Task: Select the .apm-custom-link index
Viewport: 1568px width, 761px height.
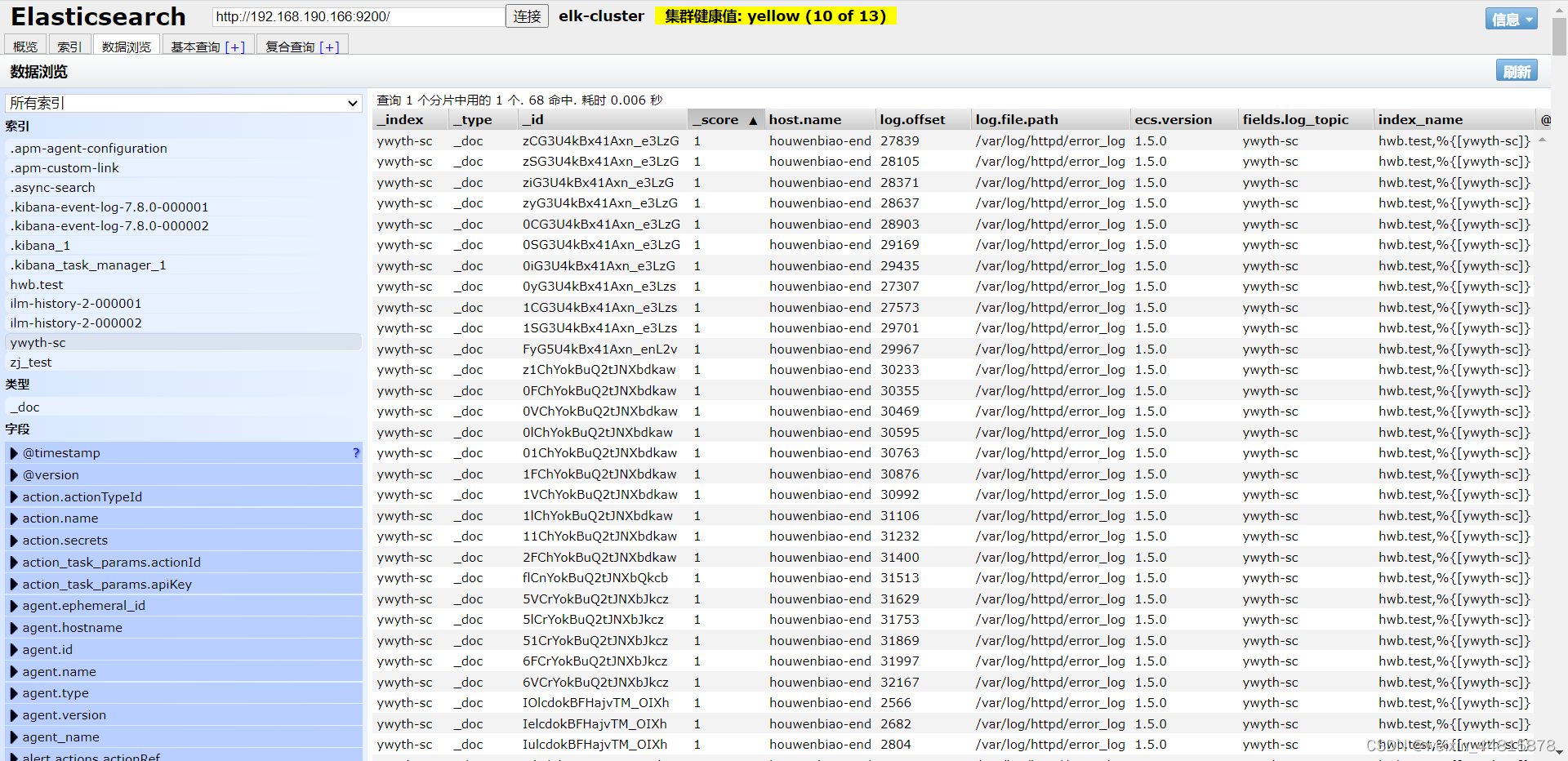Action: tap(184, 168)
